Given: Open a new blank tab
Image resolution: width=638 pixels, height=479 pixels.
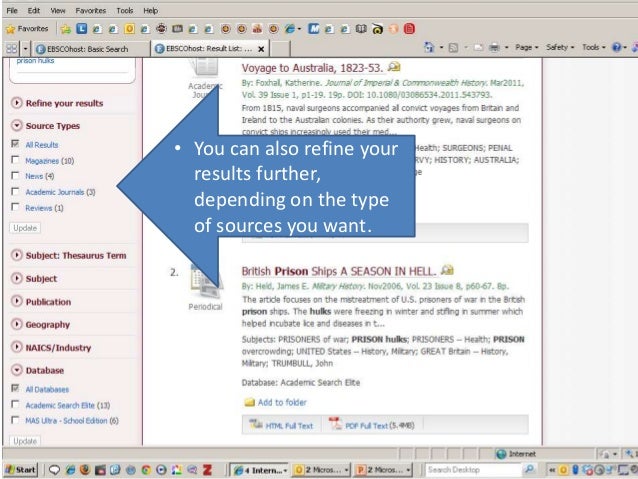Looking at the screenshot, I should pyautogui.click(x=280, y=49).
